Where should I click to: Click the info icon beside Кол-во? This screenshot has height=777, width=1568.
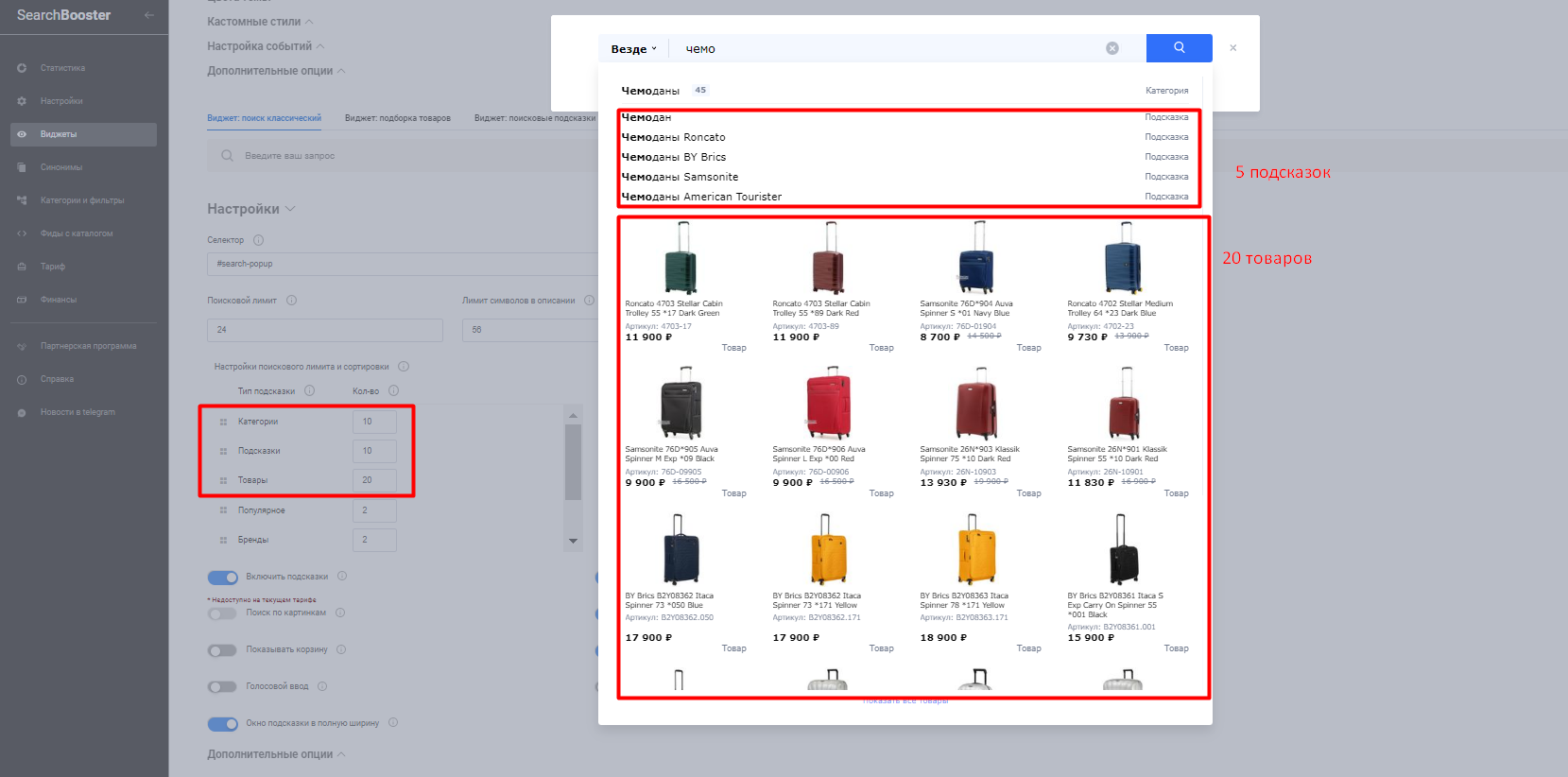(393, 390)
